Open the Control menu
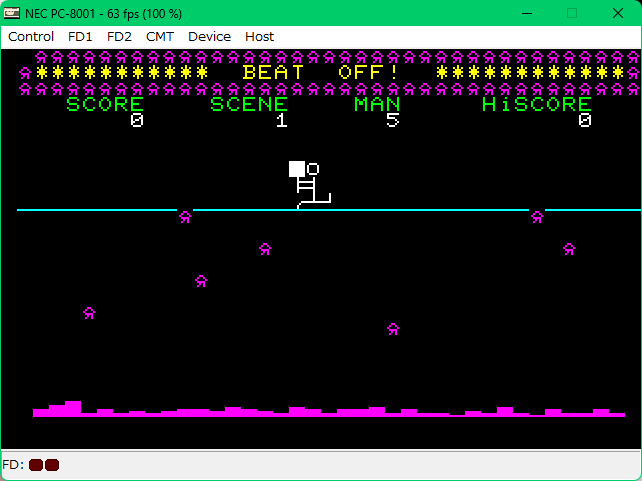The width and height of the screenshot is (642, 481). [31, 37]
